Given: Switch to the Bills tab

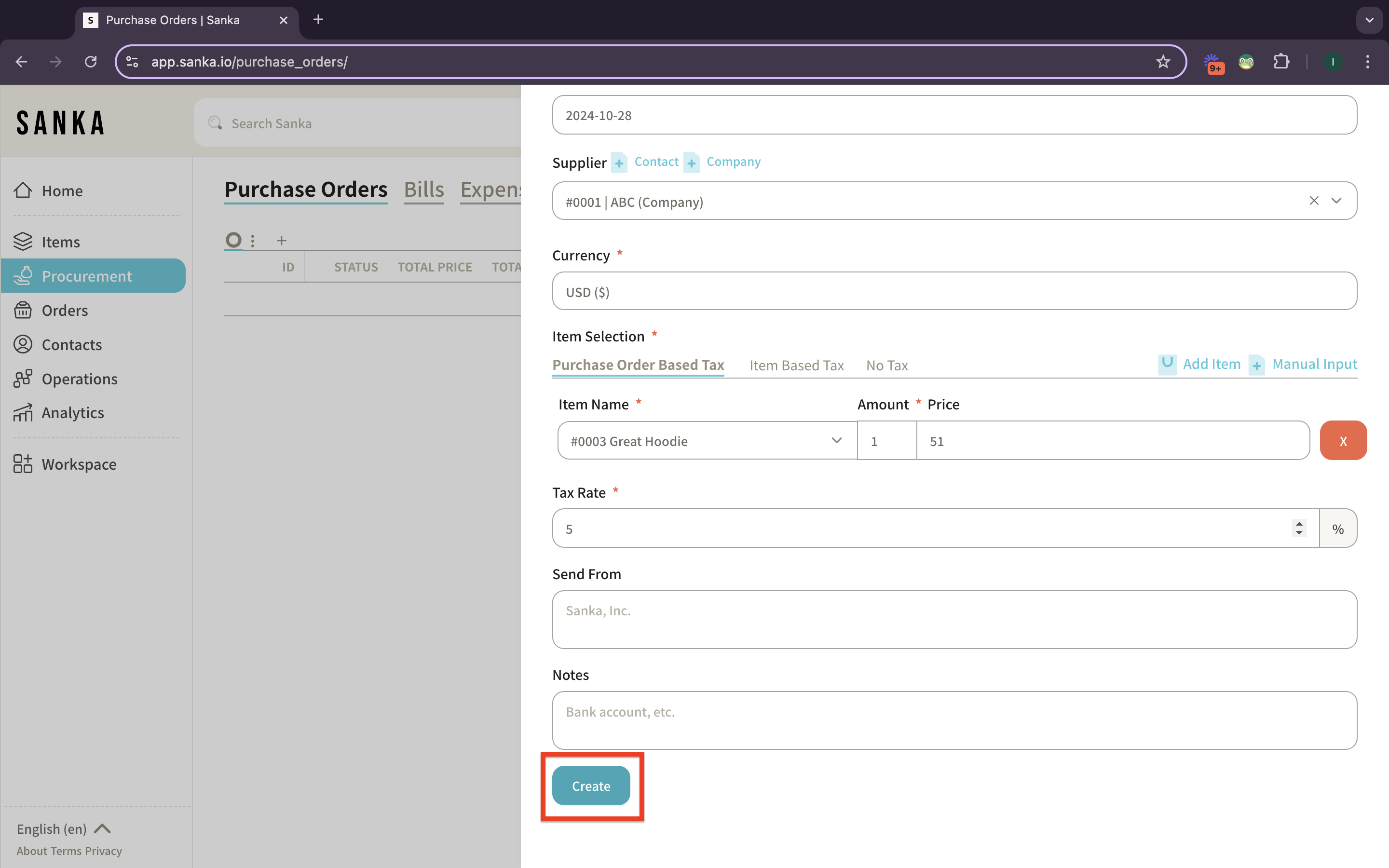Looking at the screenshot, I should tap(423, 190).
